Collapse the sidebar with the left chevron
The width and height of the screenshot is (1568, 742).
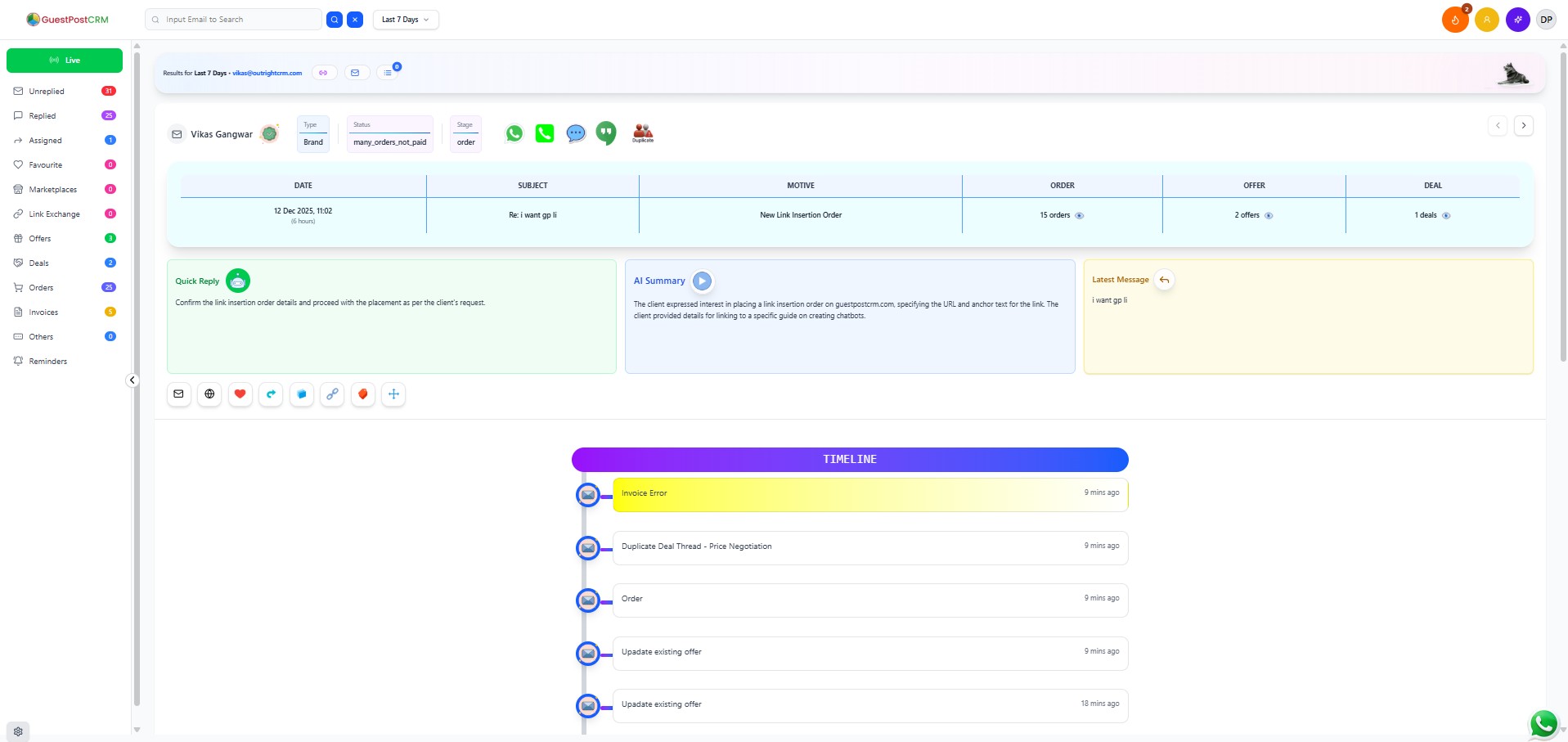(131, 379)
